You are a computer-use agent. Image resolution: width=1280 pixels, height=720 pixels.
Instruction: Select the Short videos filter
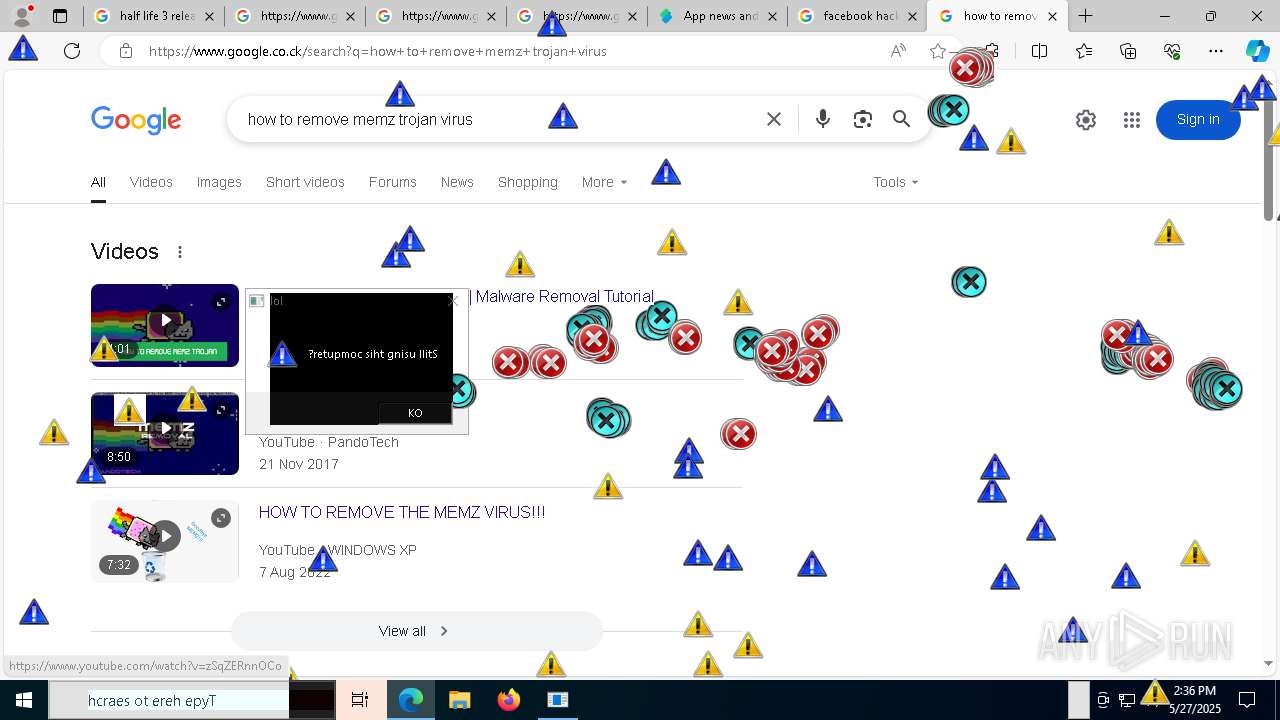pos(305,182)
